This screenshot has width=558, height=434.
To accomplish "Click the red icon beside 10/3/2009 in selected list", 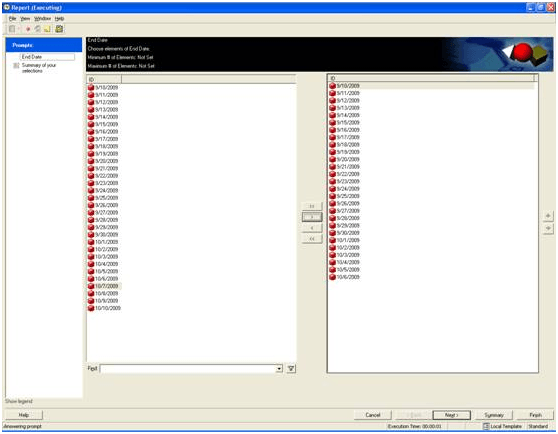I will click(332, 255).
